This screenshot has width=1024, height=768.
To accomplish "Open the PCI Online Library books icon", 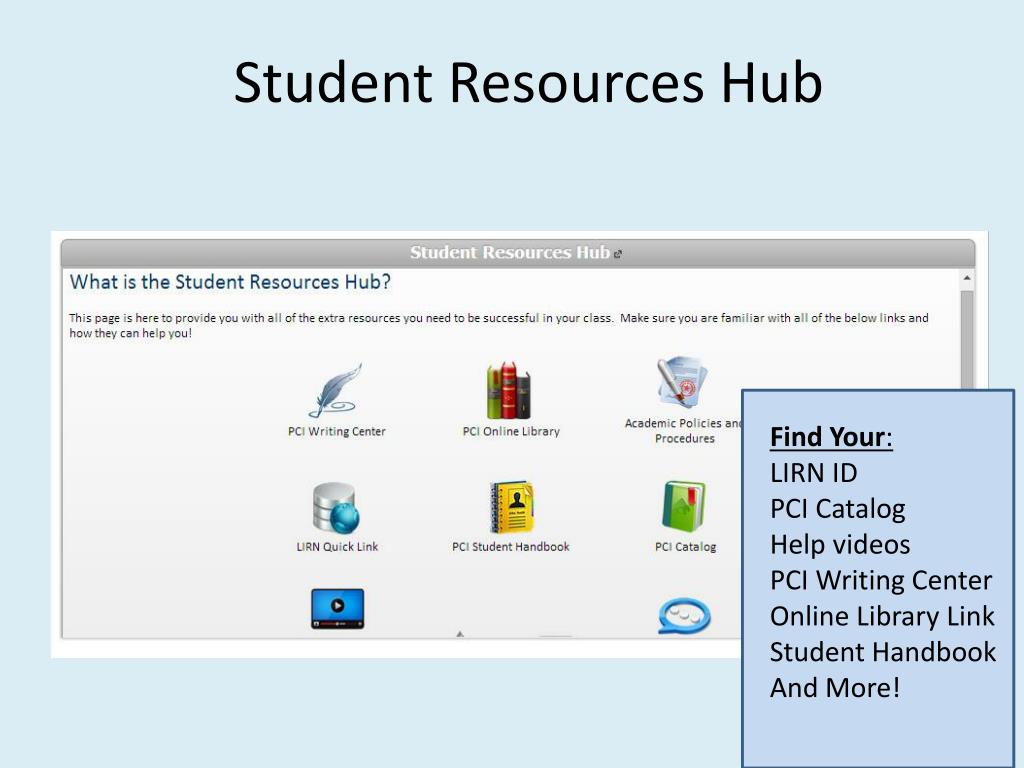I will click(x=509, y=391).
